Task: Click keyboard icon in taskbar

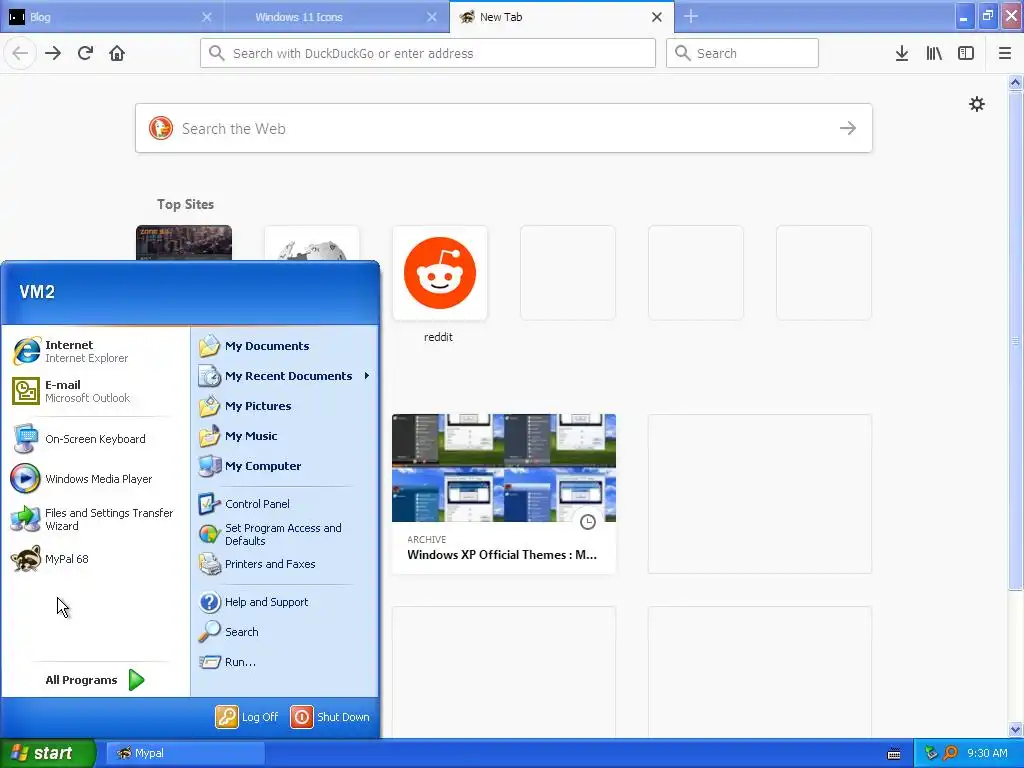Action: [x=894, y=754]
